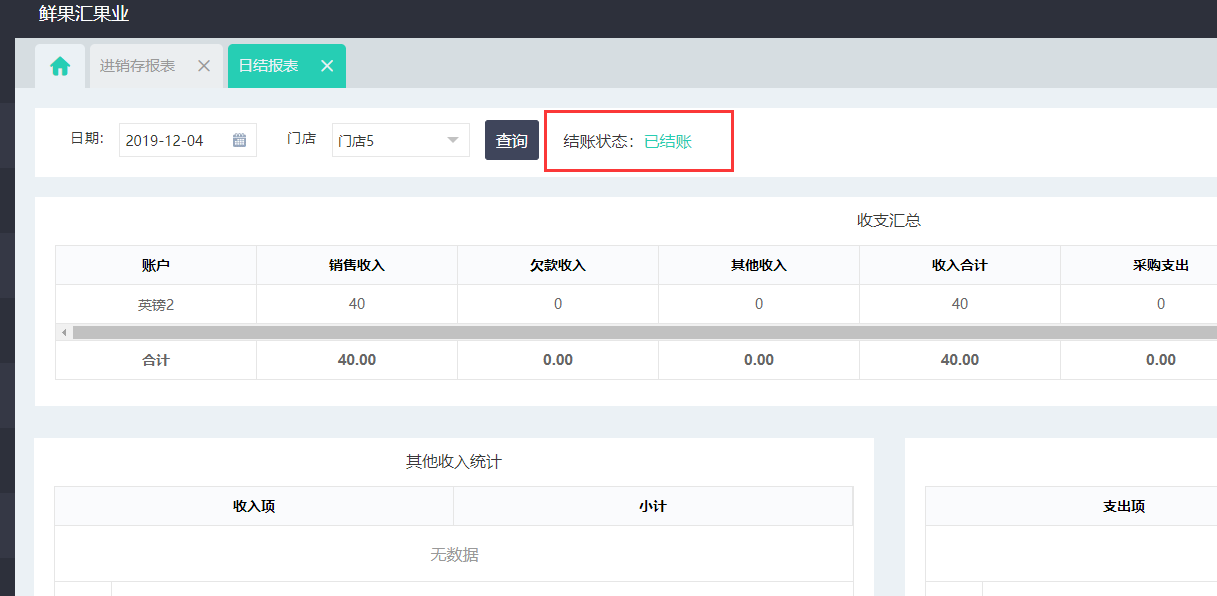Click the 收入项 column header
Image resolution: width=1217 pixels, height=596 pixels.
tap(254, 506)
